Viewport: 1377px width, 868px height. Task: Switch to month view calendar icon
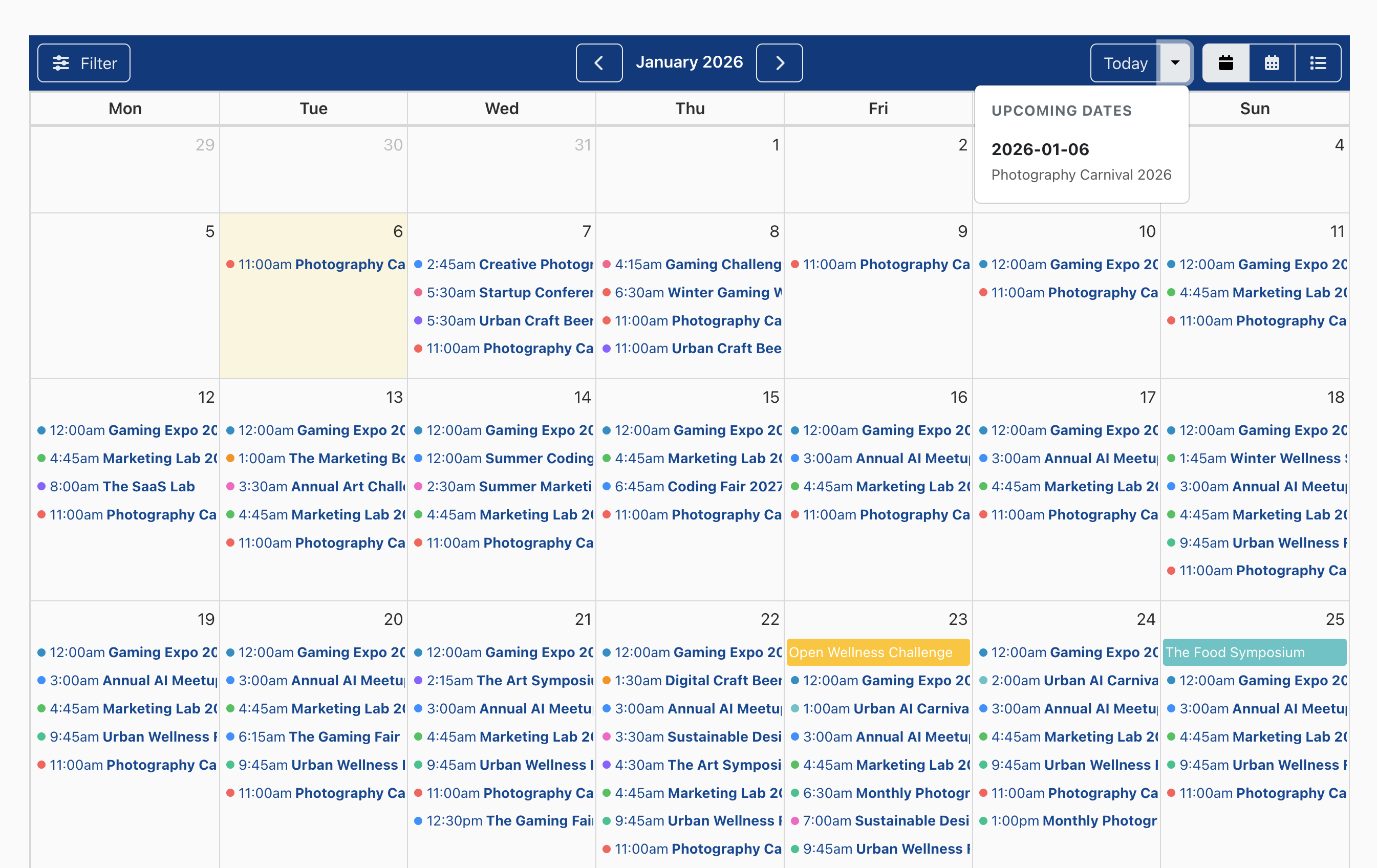coord(1225,63)
